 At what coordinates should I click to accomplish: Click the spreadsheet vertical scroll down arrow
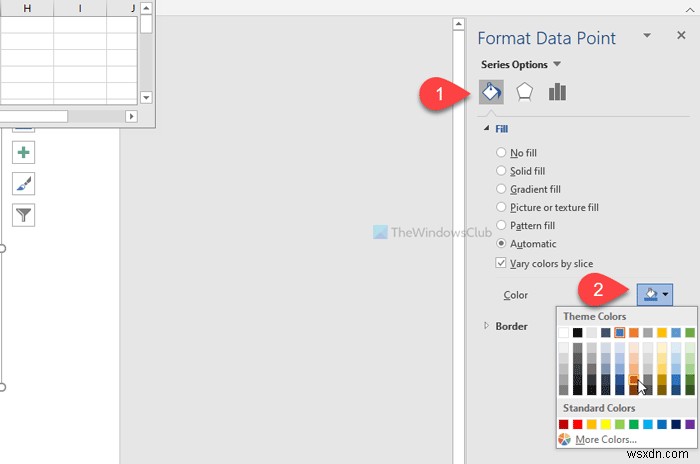click(x=146, y=97)
